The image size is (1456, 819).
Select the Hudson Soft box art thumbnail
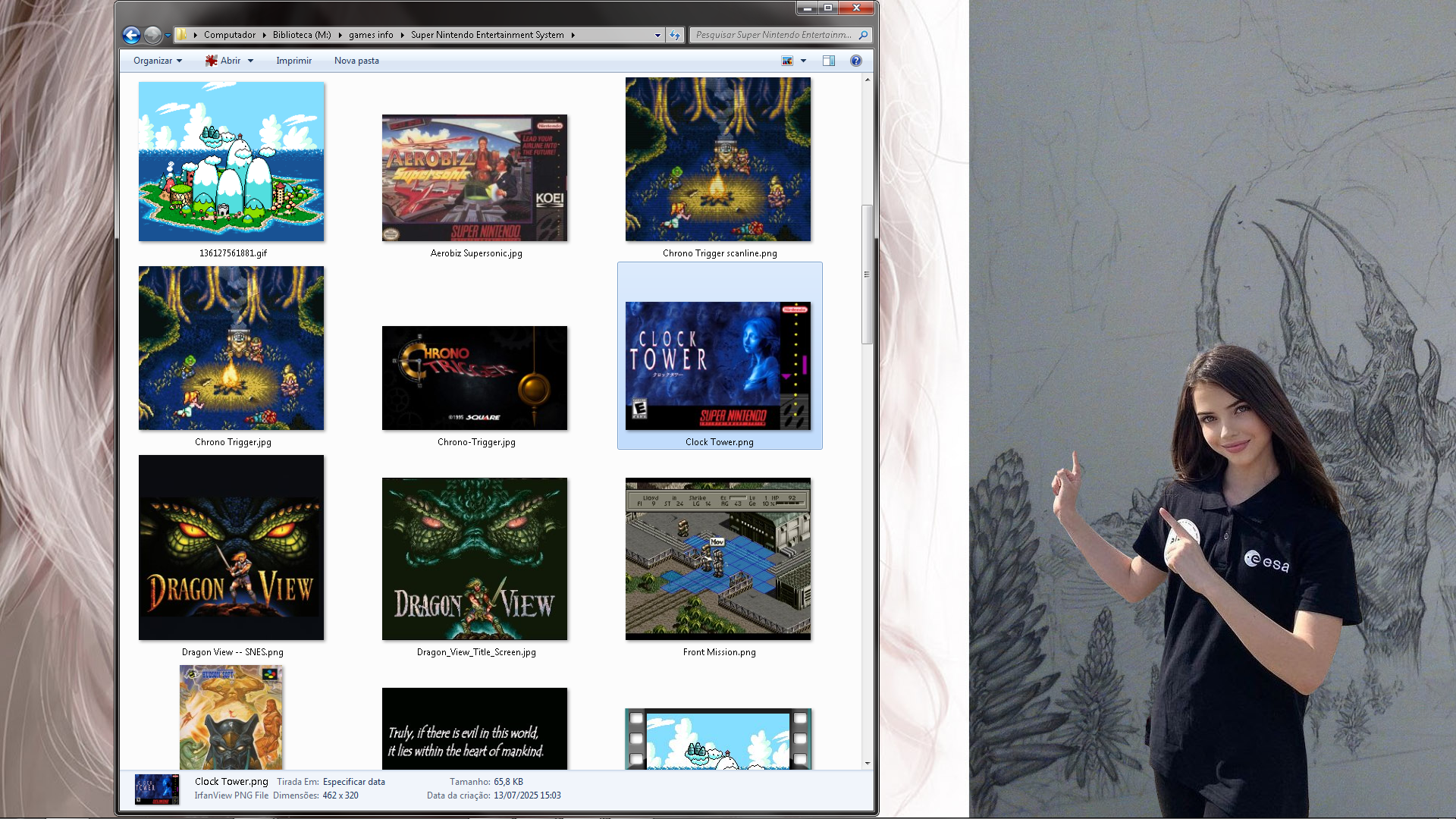(231, 717)
